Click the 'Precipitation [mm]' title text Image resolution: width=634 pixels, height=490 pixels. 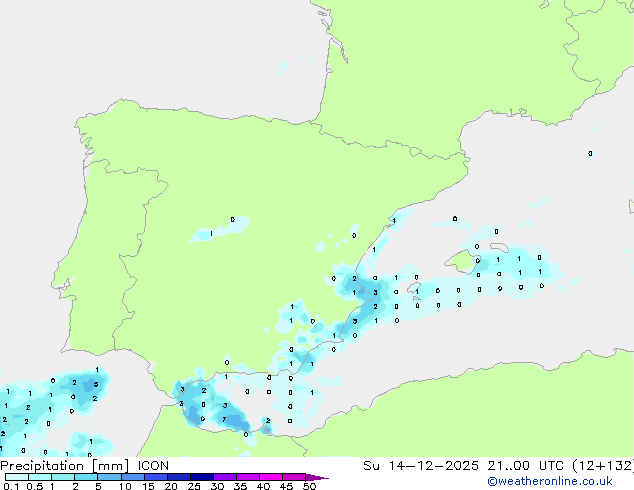[64, 466]
